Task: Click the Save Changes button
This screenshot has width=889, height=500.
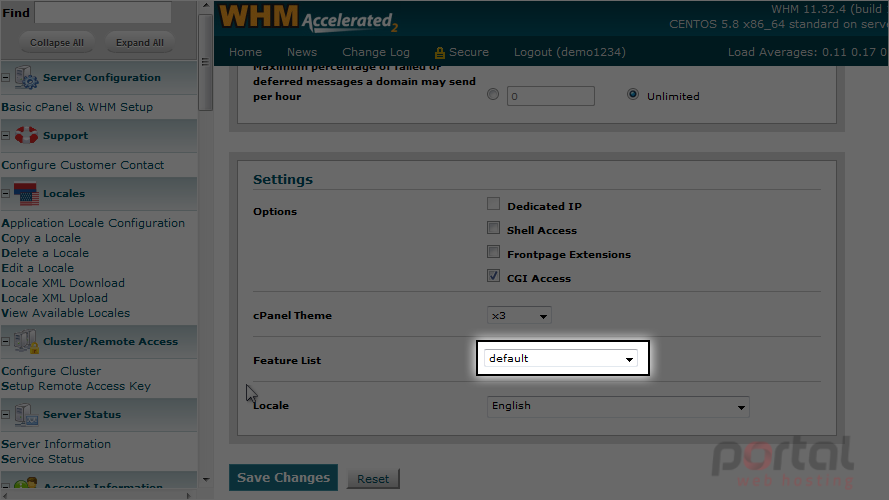Action: pos(283,477)
